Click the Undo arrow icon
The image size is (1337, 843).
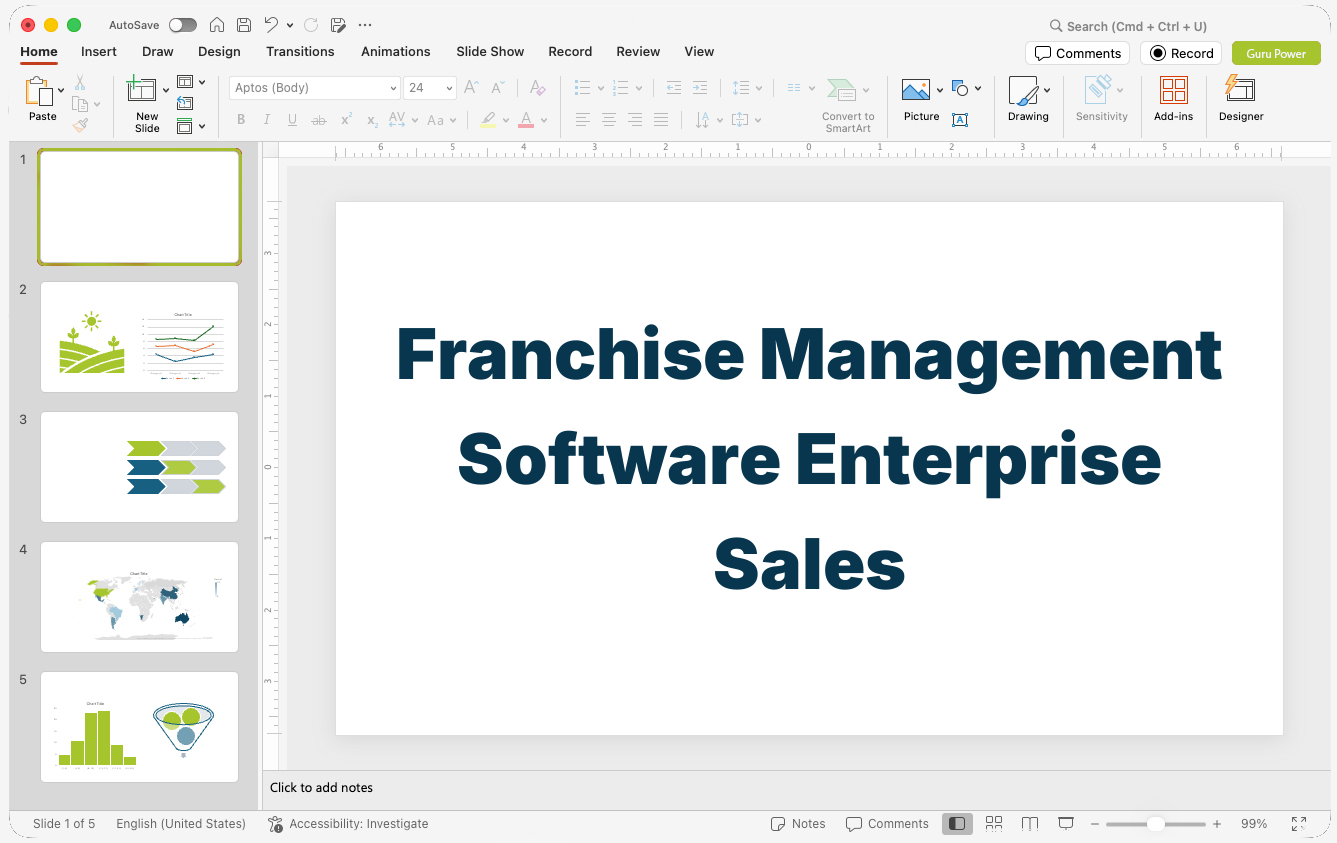[271, 25]
